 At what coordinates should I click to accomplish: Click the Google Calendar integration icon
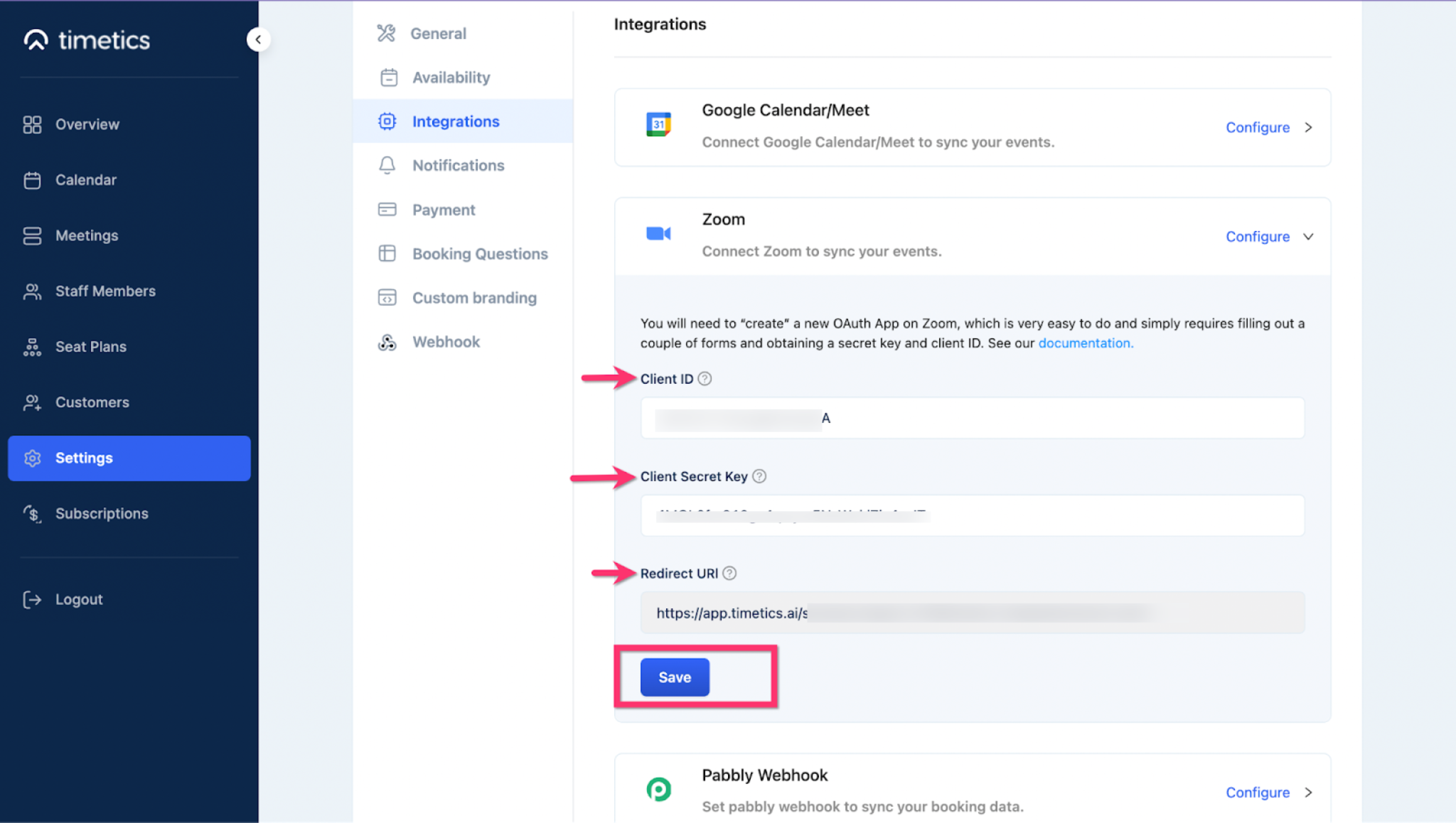(x=658, y=124)
